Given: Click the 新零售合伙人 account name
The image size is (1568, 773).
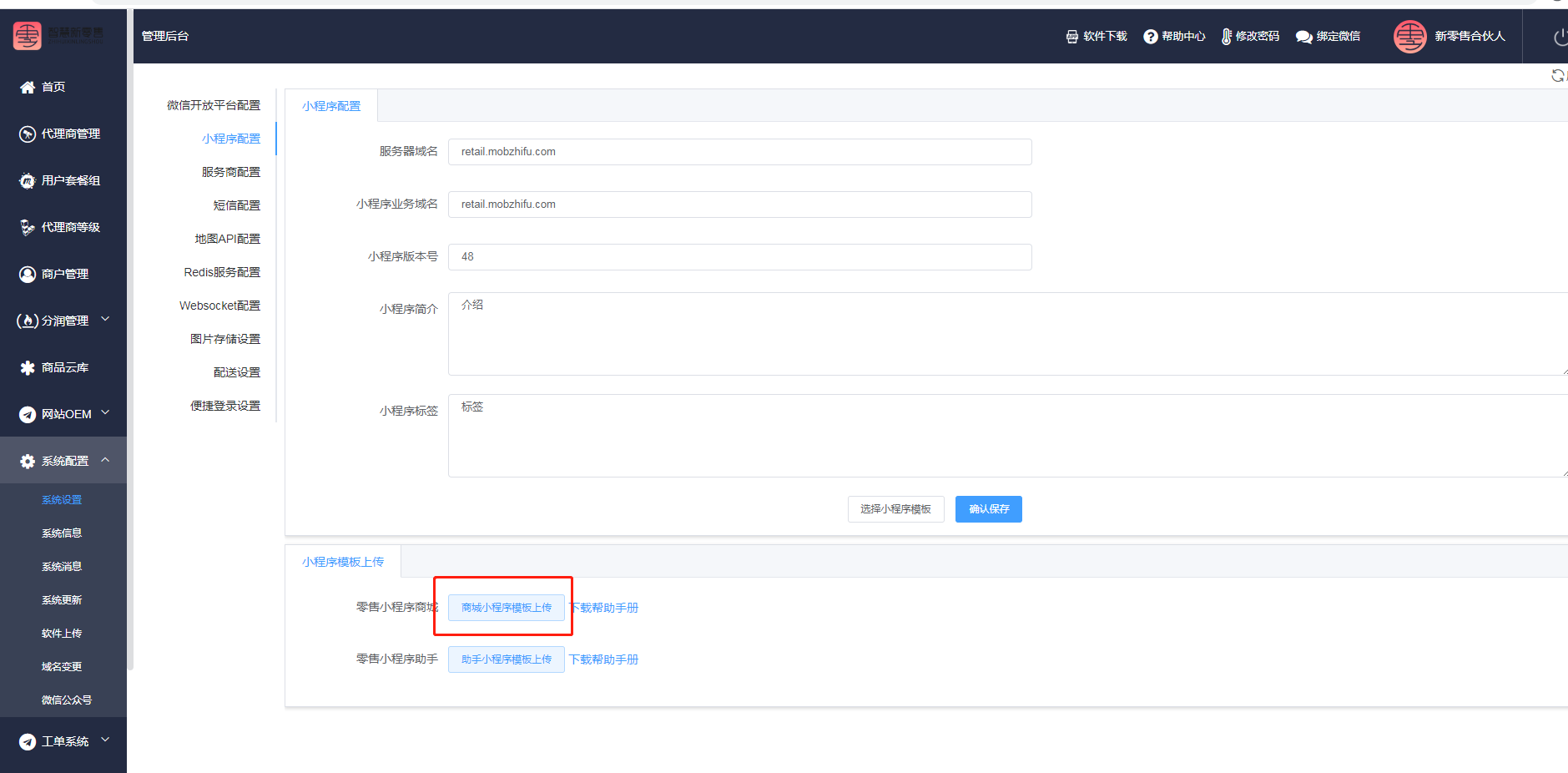Looking at the screenshot, I should coord(1470,37).
